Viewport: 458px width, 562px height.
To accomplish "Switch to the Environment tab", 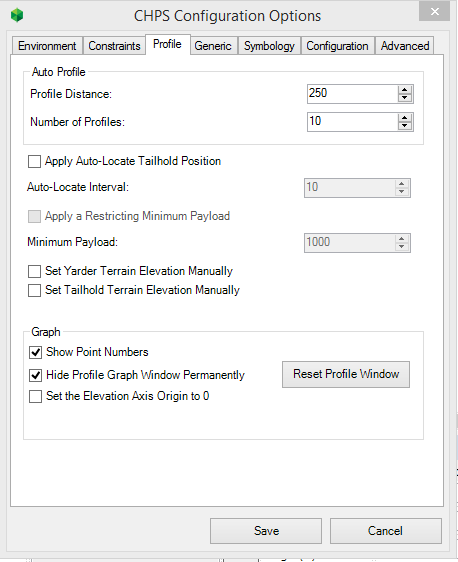I will [x=47, y=46].
